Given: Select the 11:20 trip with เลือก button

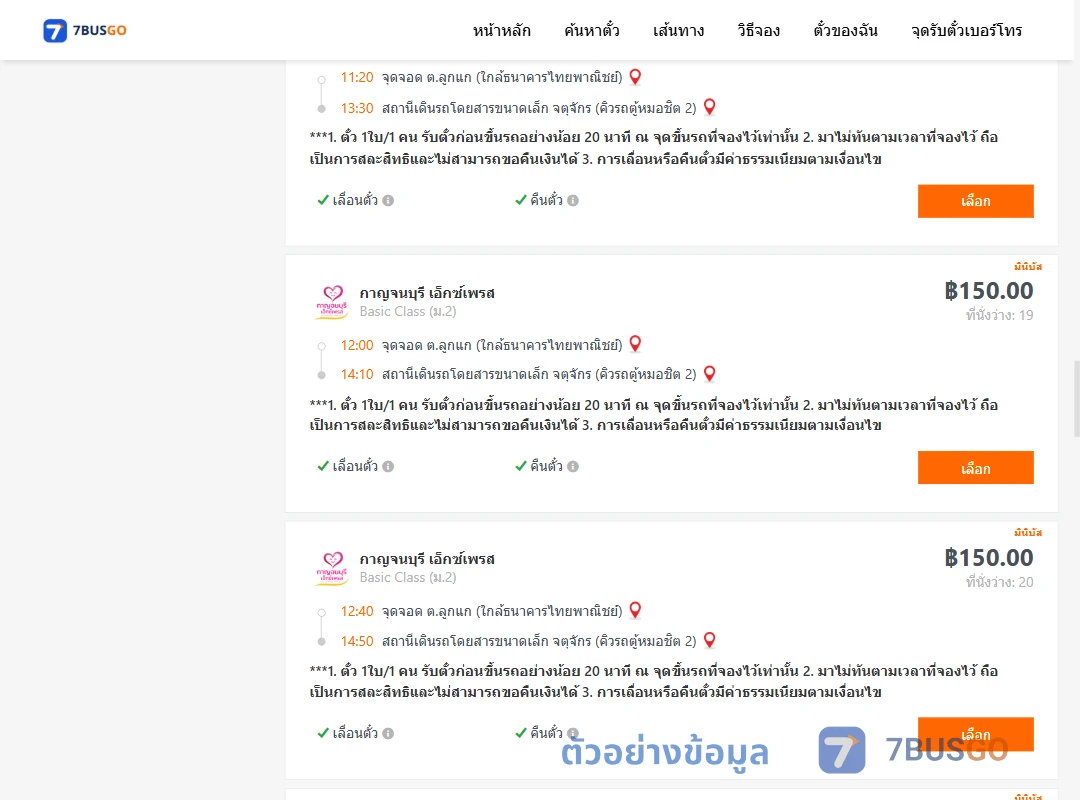Looking at the screenshot, I should (975, 201).
